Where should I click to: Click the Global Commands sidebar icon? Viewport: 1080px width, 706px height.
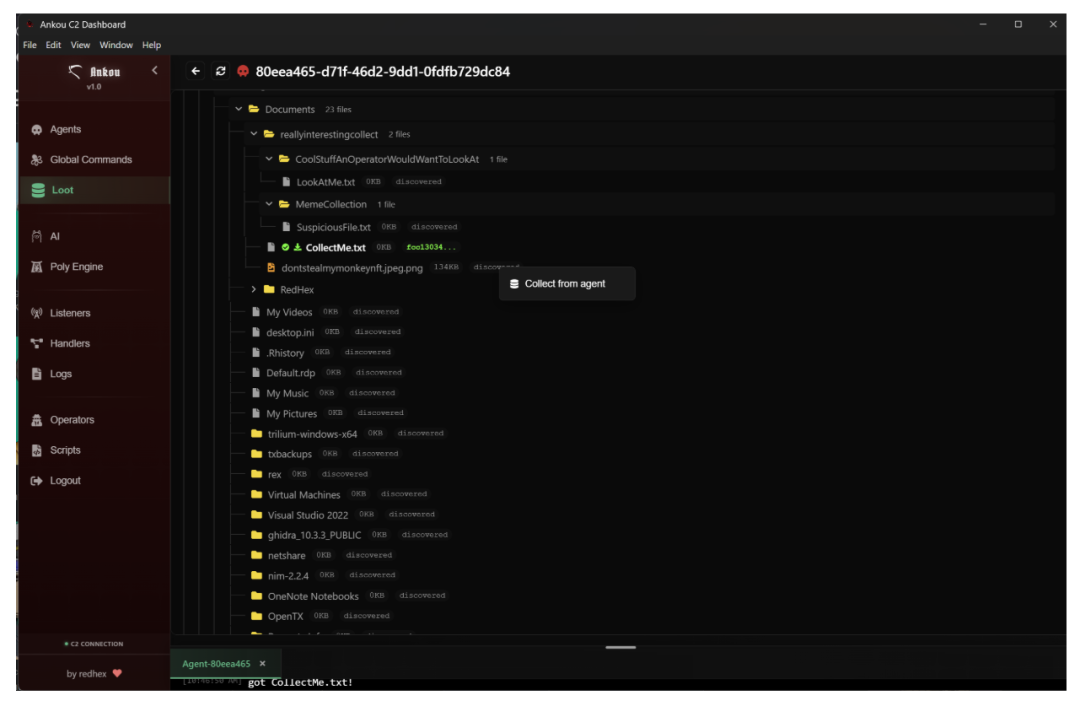[37, 160]
